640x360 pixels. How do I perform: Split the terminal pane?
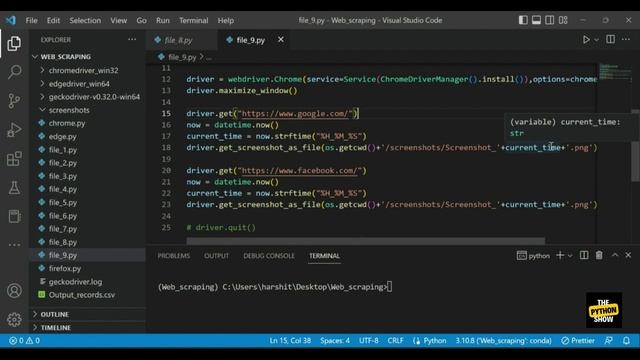coord(584,255)
